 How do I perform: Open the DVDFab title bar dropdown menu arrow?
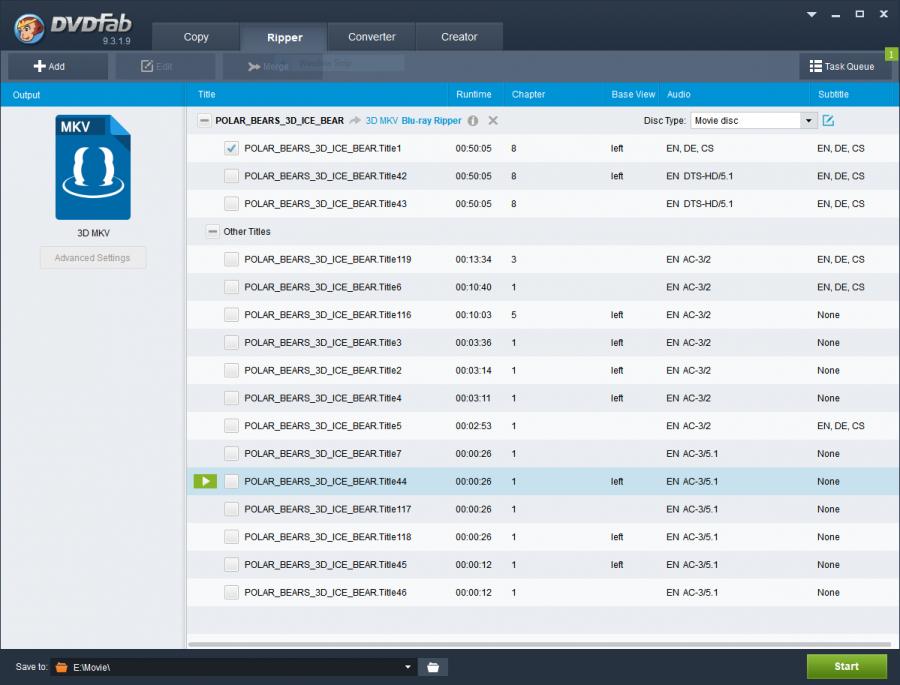809,15
